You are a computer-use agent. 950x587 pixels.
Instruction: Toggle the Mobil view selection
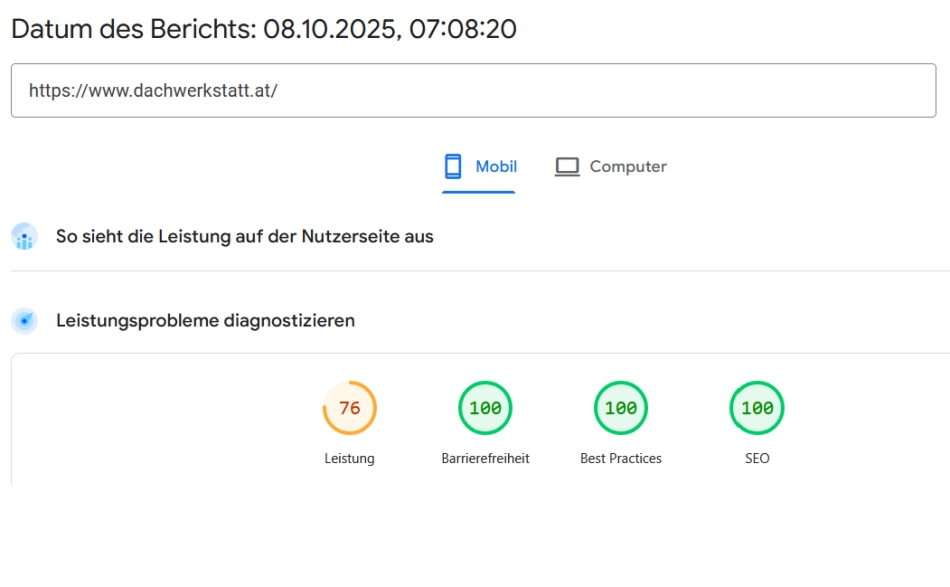tap(480, 166)
